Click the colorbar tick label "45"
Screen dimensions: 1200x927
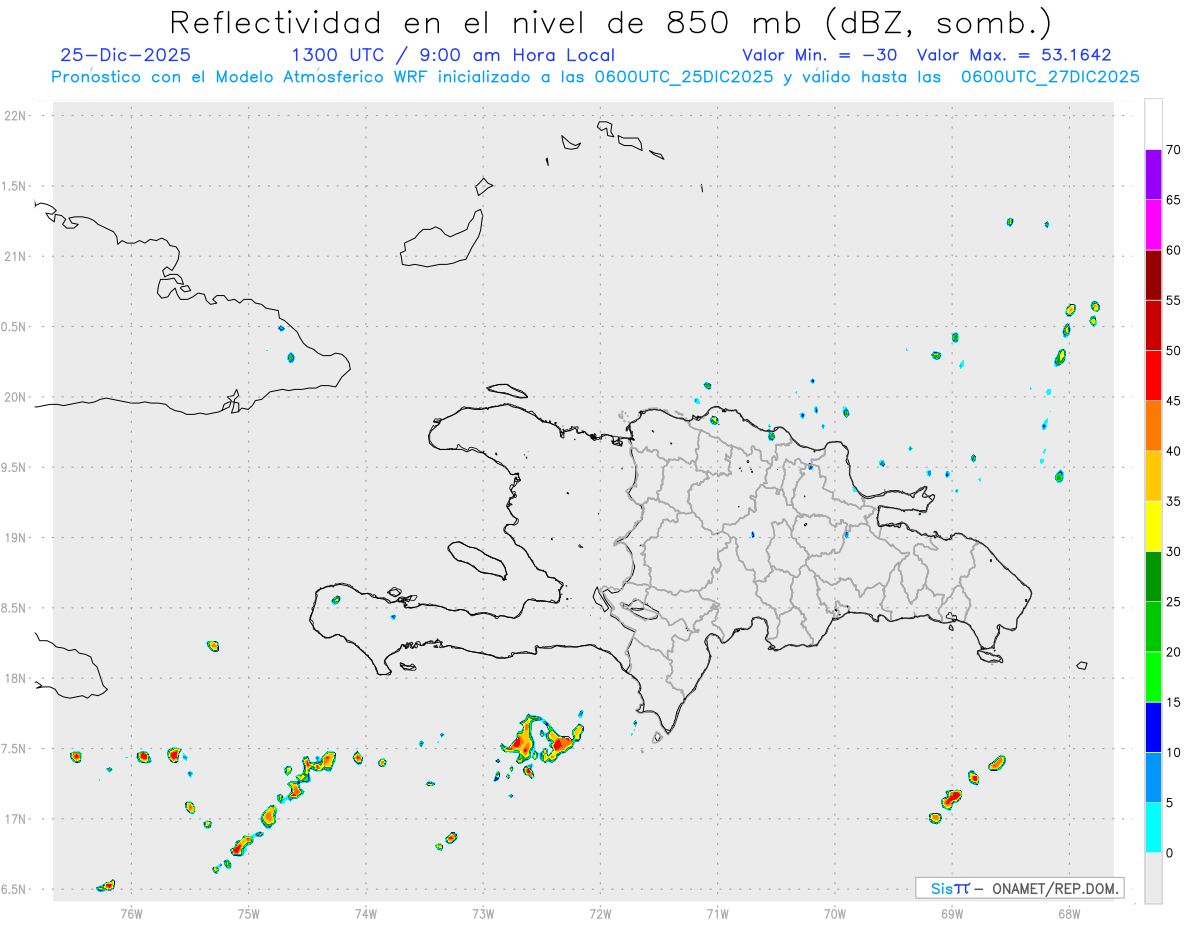(x=1173, y=401)
